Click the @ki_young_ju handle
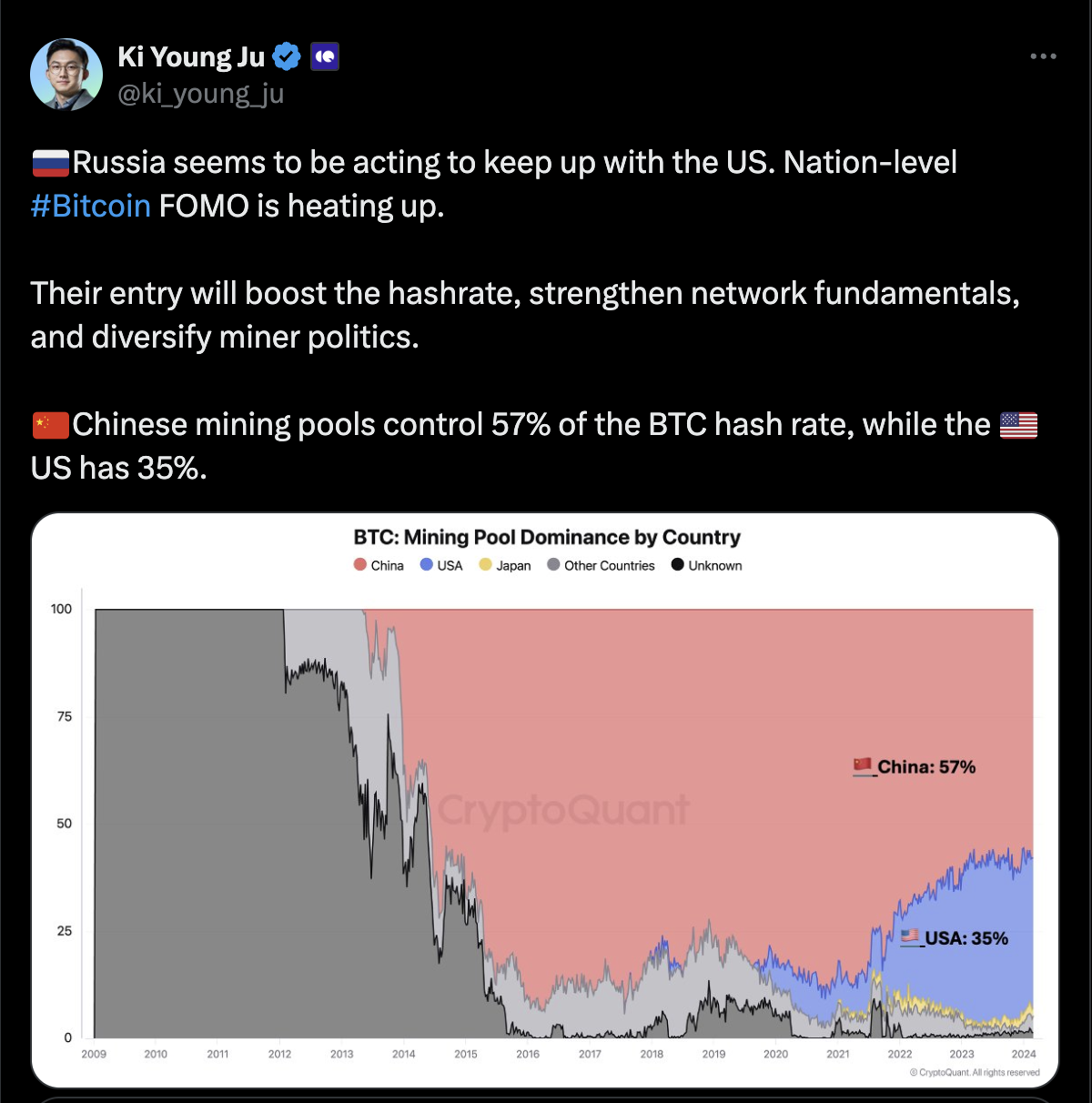 coord(201,94)
